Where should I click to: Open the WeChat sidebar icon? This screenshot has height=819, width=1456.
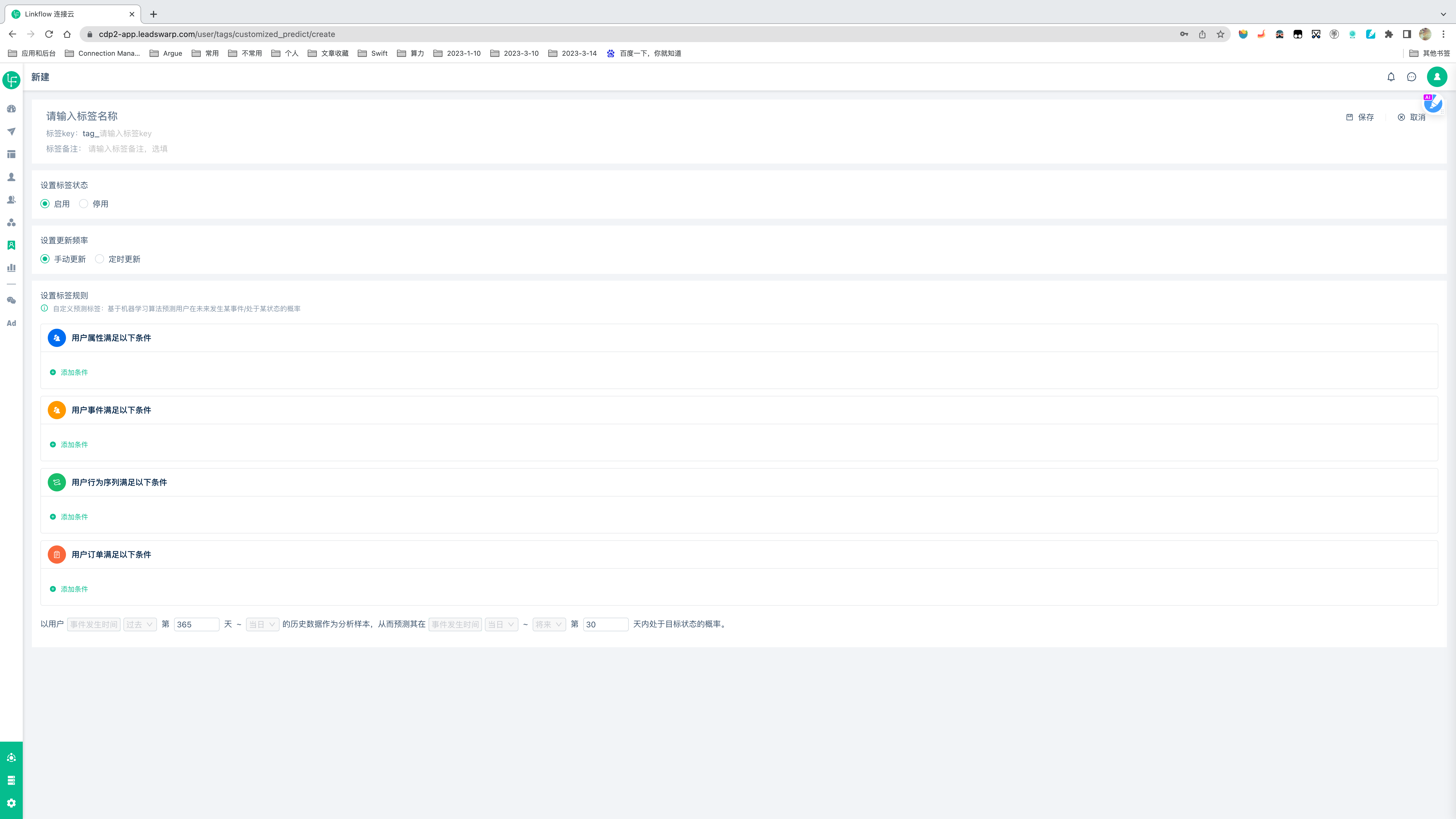click(11, 300)
